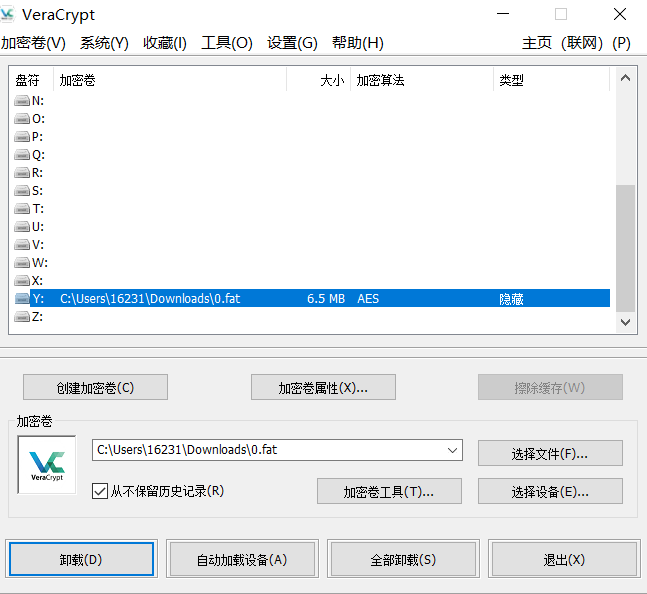Screen dimensions: 647x594
Task: Toggle 从不保留历史记录(R) checkbox
Action: (x=100, y=491)
